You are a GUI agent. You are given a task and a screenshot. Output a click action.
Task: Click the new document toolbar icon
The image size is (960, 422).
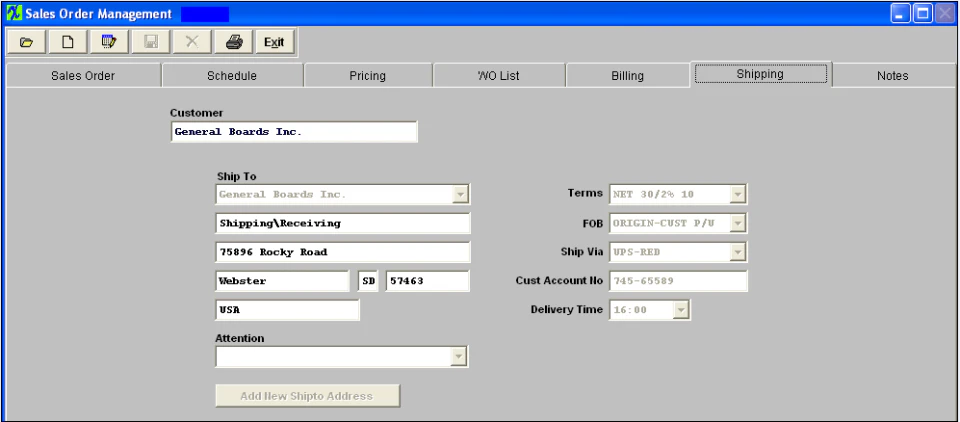[68, 42]
